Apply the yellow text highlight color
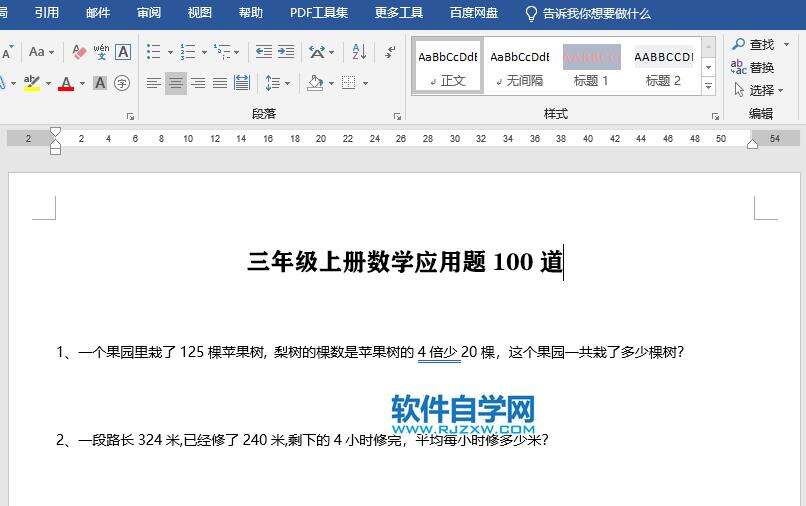This screenshot has height=506, width=806. 32,83
